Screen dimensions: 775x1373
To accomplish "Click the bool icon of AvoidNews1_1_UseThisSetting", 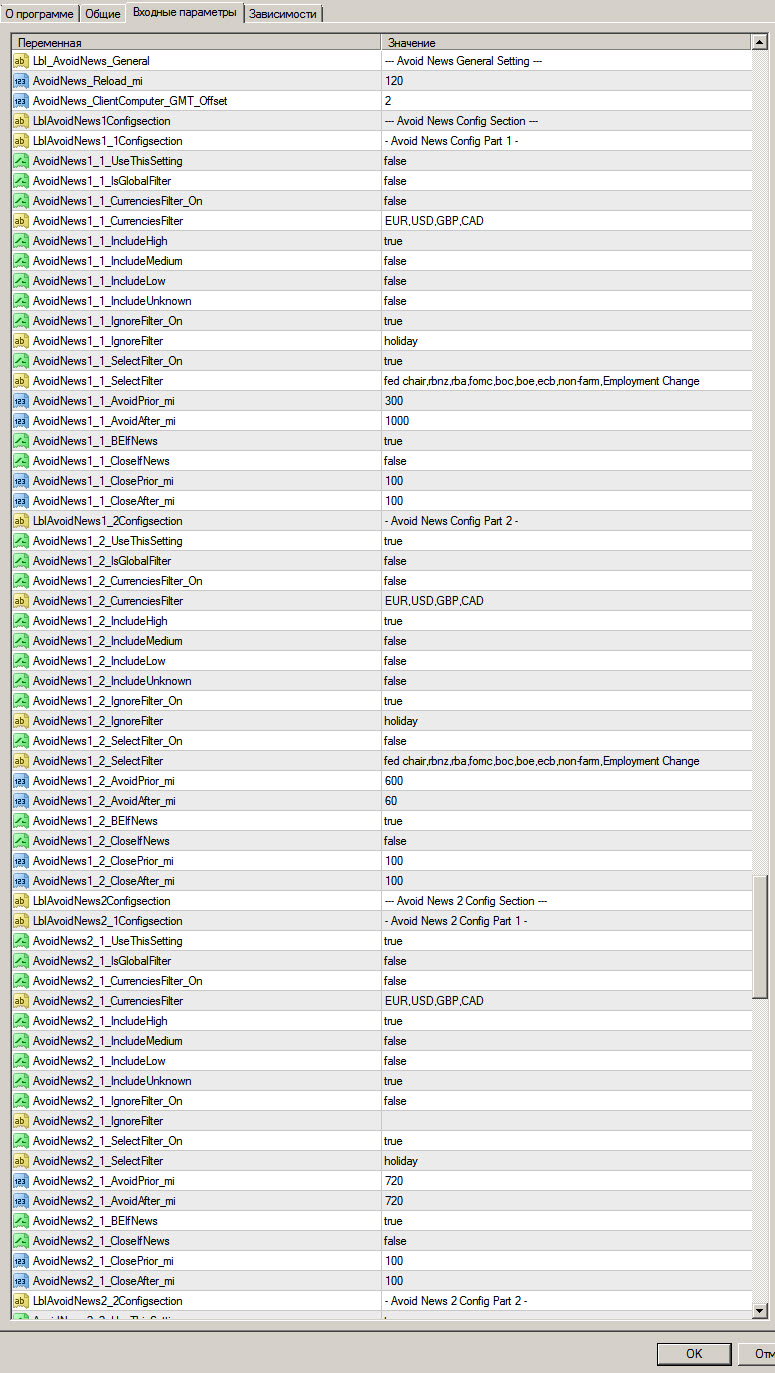I will pyautogui.click(x=21, y=161).
